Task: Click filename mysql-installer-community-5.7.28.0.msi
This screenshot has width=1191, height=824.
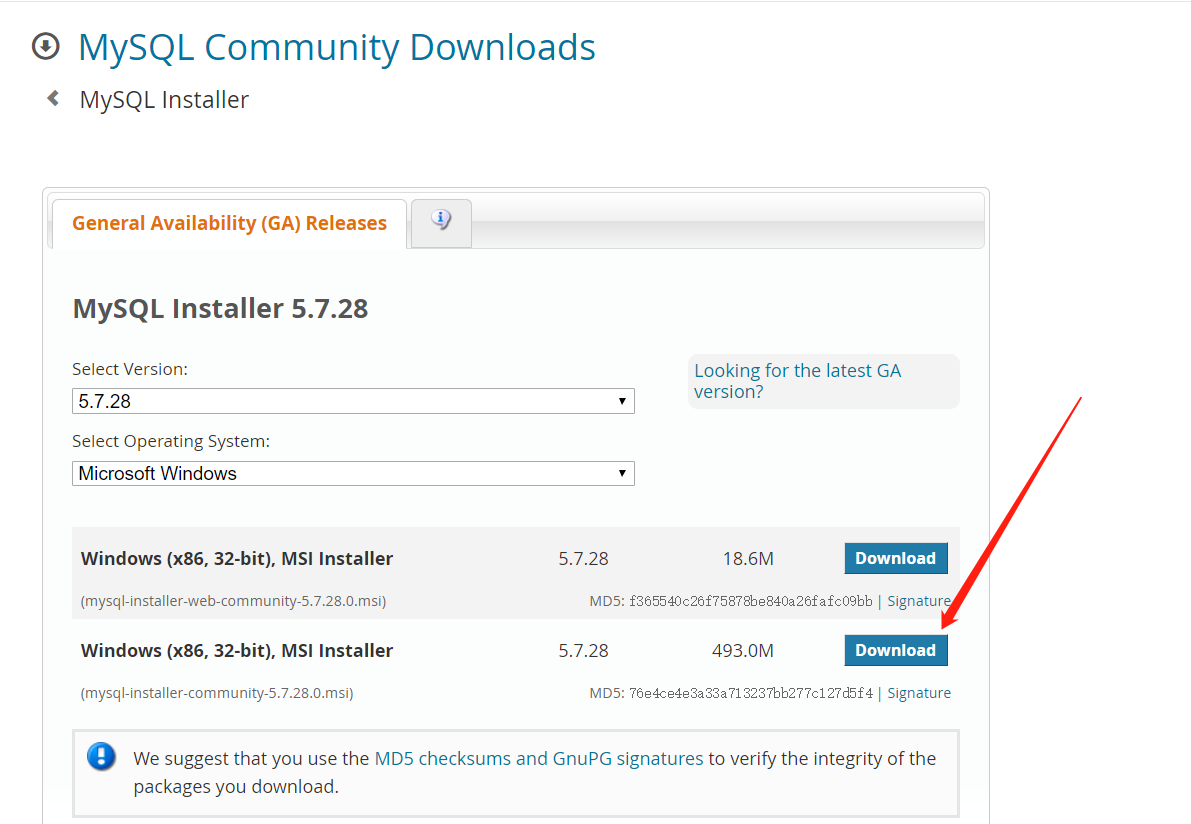Action: point(216,693)
